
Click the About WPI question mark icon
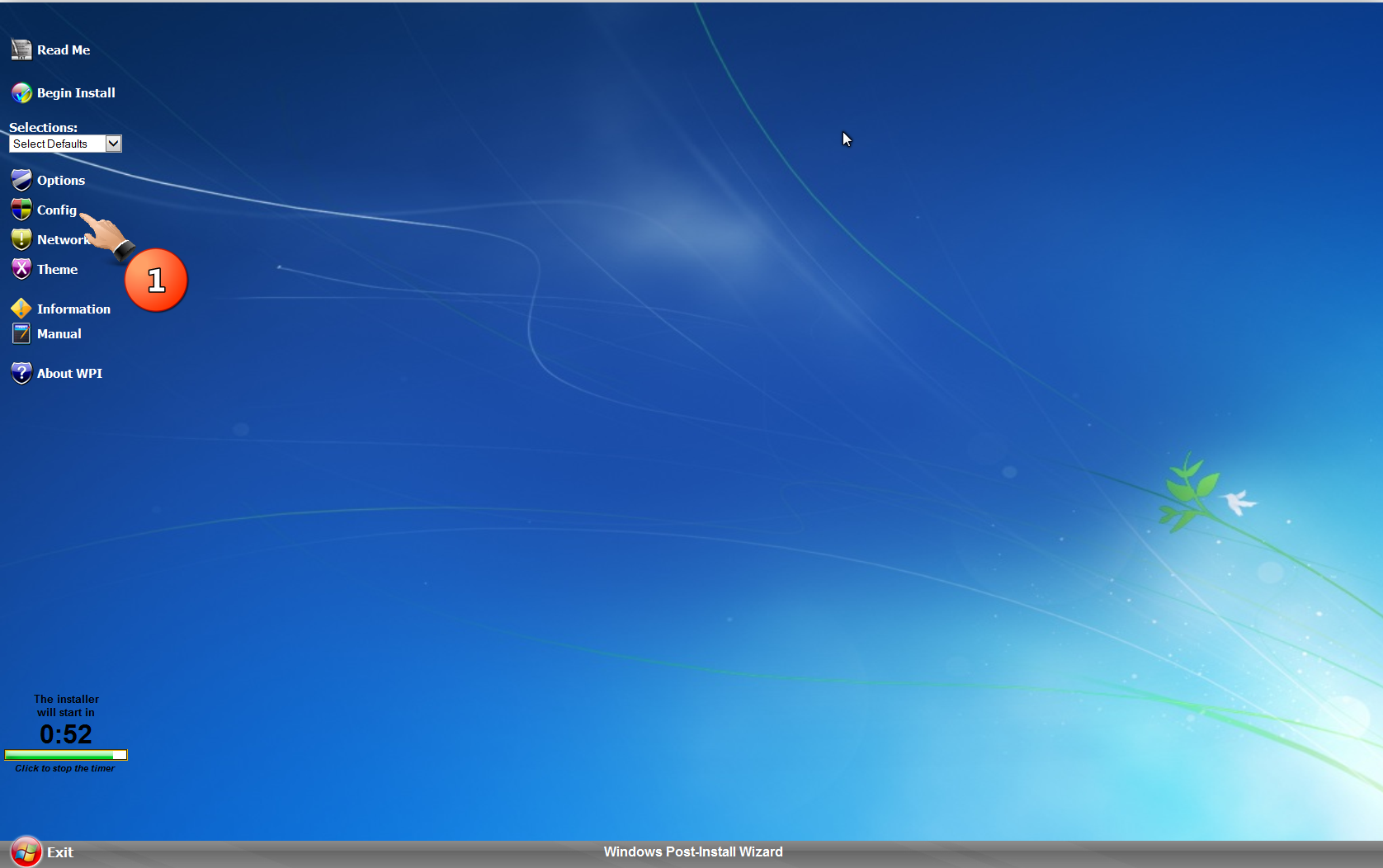21,373
